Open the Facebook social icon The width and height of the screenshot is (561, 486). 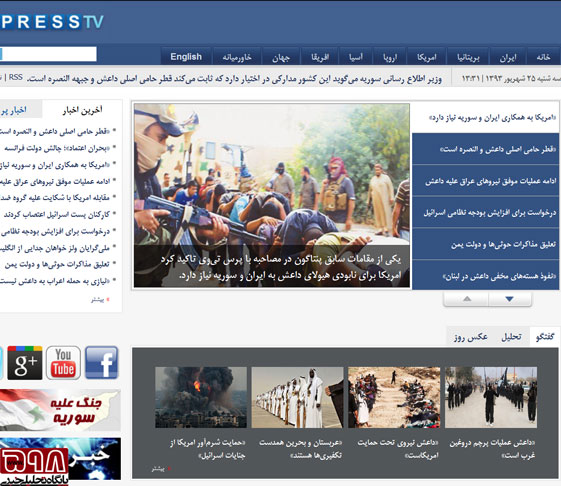[101, 363]
